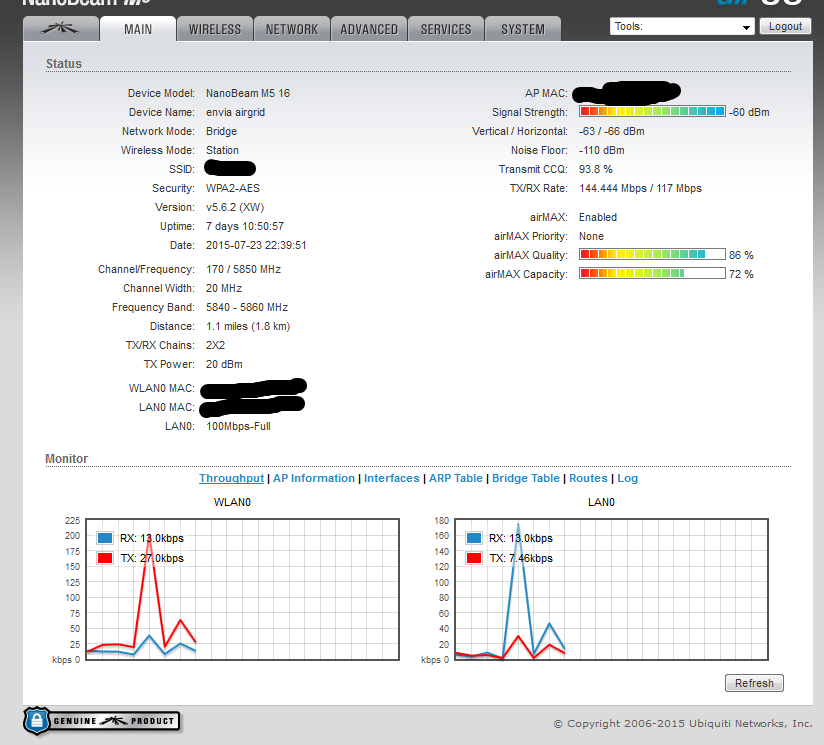
Task: Select the uptime value 7 days 10:50:57
Action: click(245, 226)
